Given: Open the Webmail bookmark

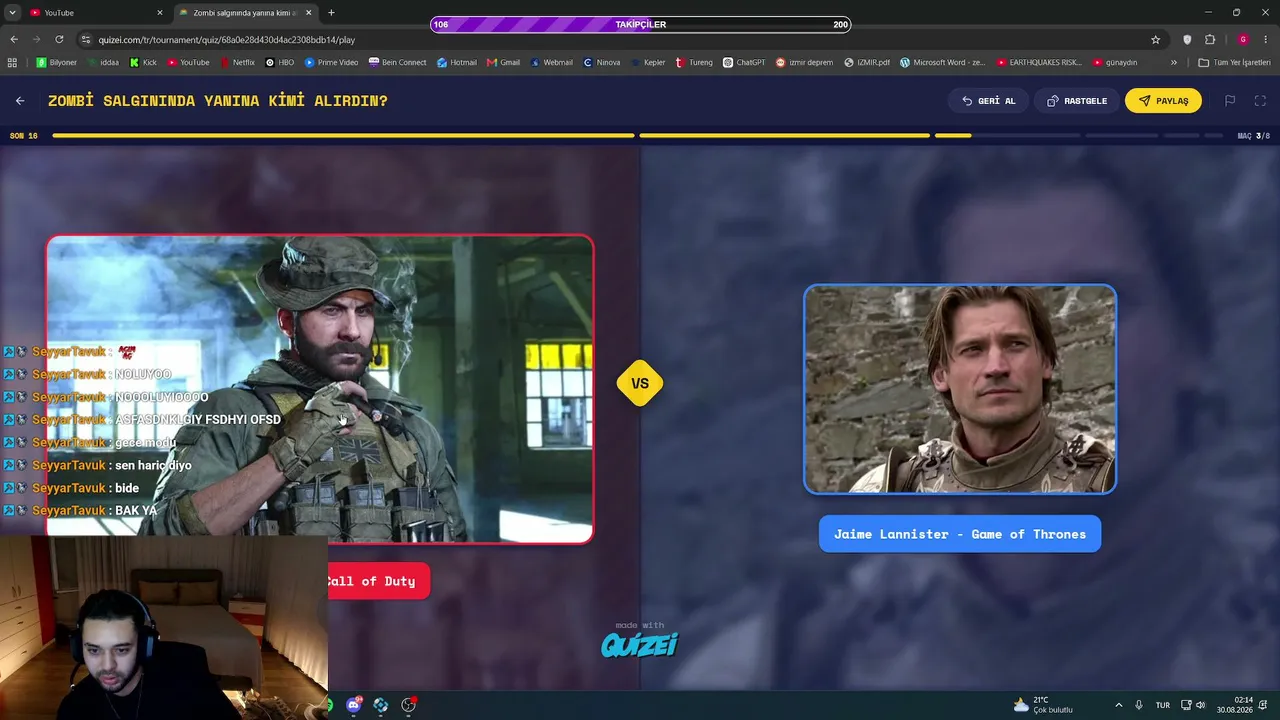Looking at the screenshot, I should point(552,62).
